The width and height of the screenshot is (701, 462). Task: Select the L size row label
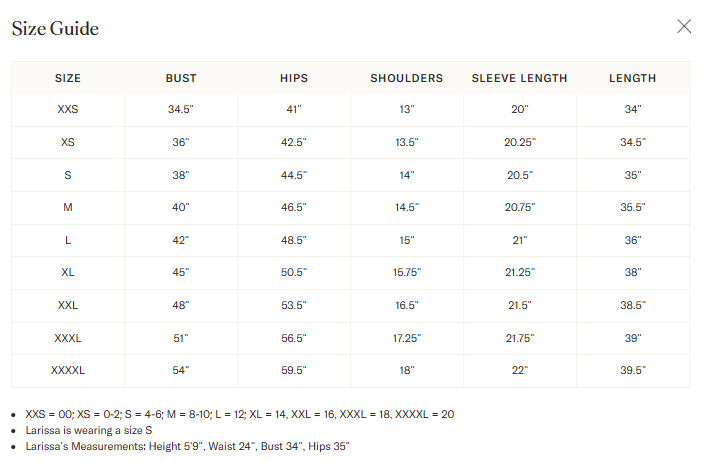[68, 240]
